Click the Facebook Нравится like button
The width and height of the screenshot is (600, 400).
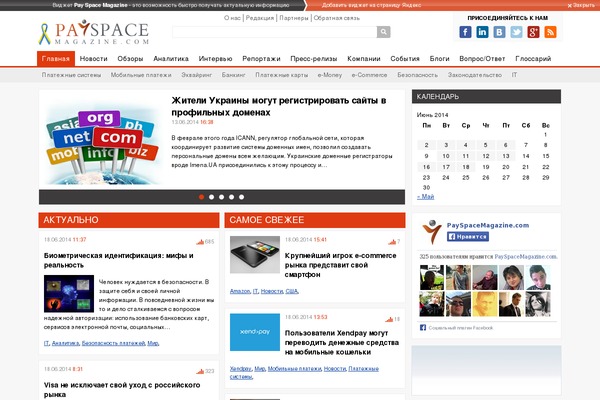point(468,237)
